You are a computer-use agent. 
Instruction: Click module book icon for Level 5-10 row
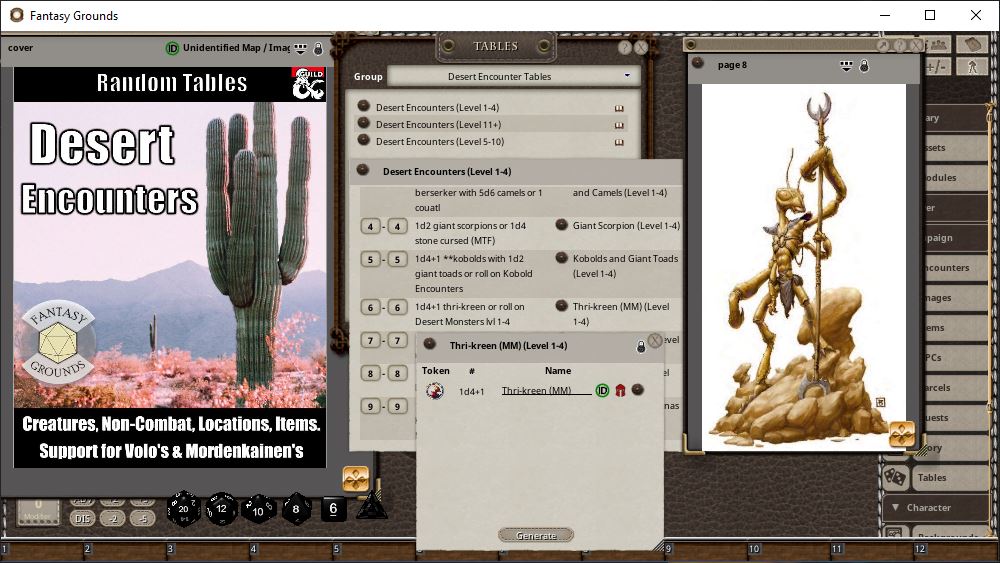619,142
